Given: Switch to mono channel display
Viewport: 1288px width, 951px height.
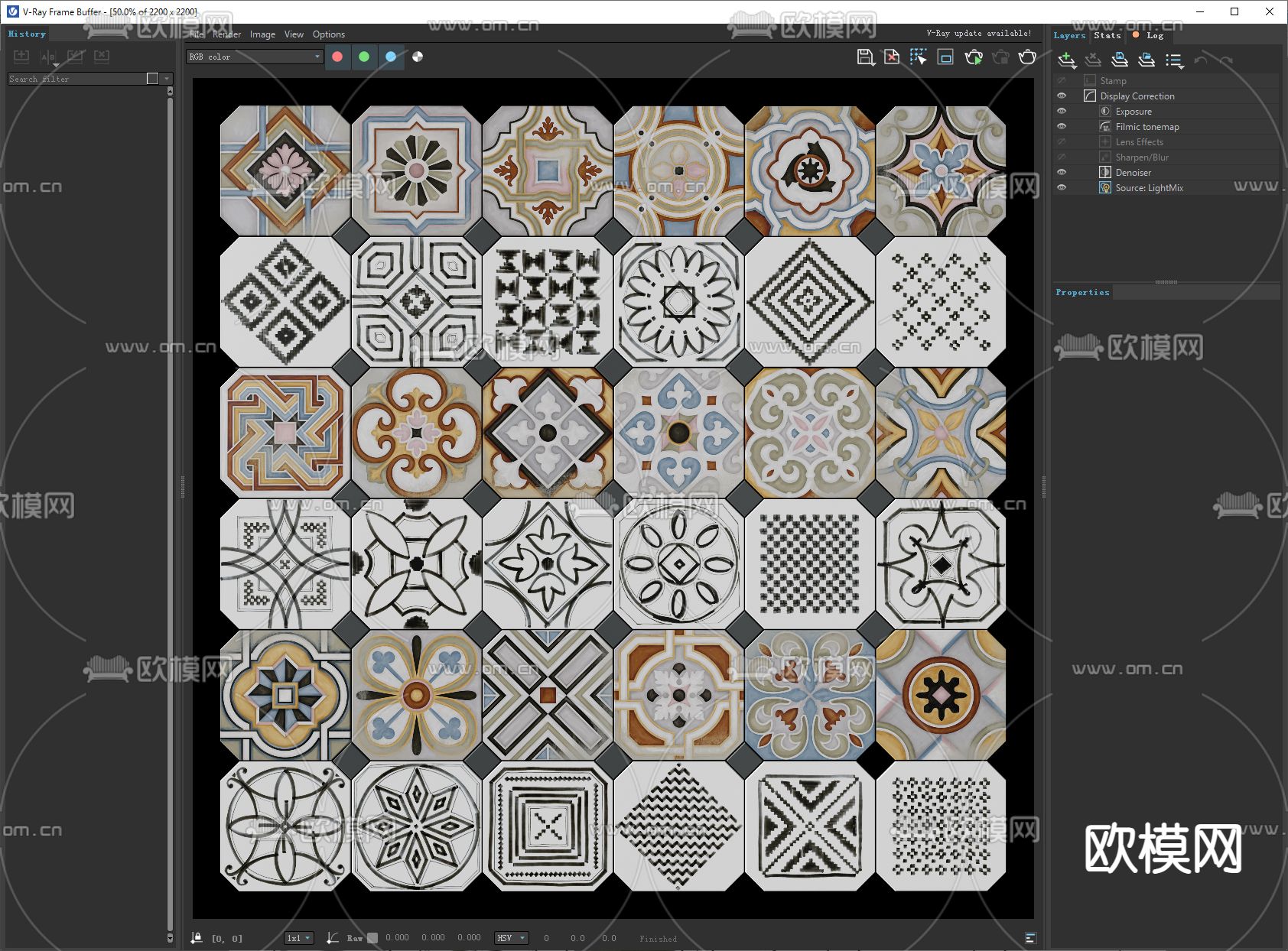Looking at the screenshot, I should 418,57.
